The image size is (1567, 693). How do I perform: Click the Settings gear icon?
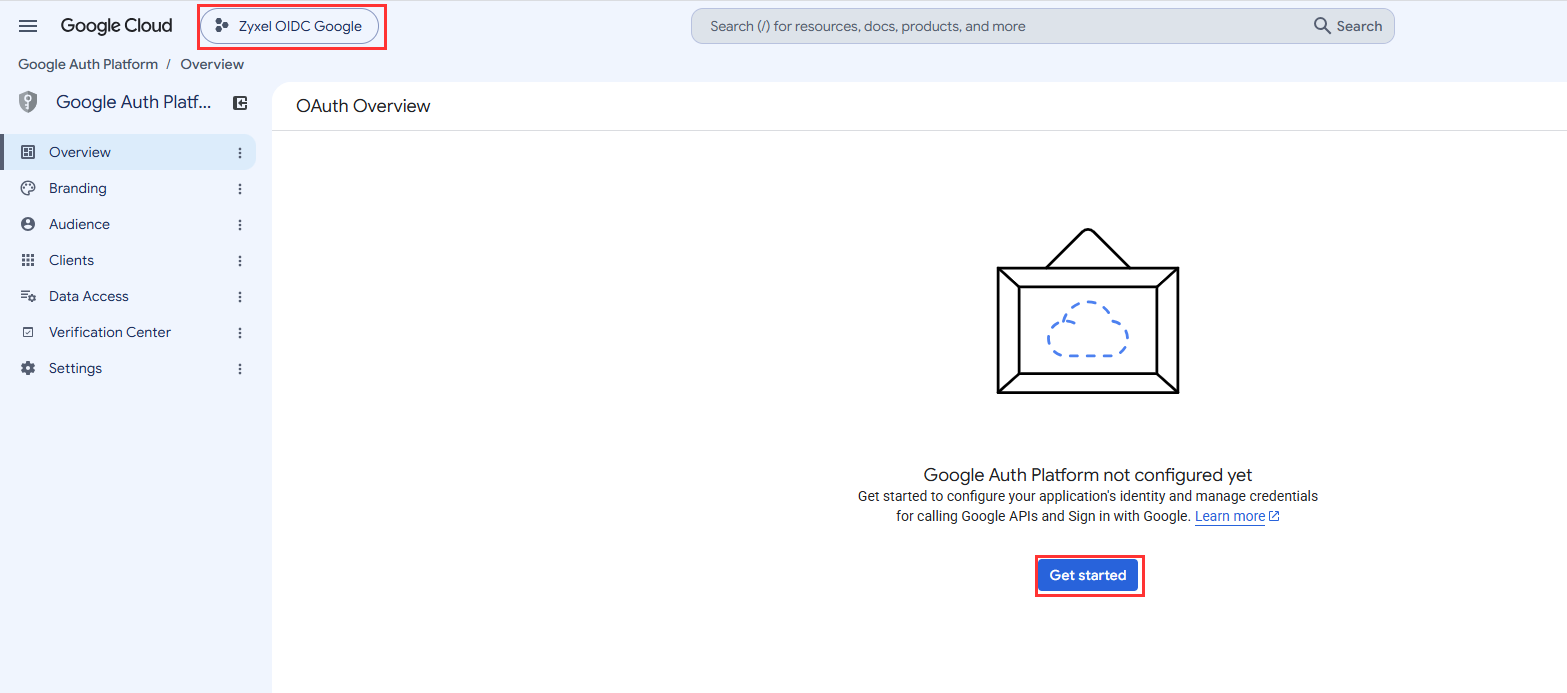[28, 368]
